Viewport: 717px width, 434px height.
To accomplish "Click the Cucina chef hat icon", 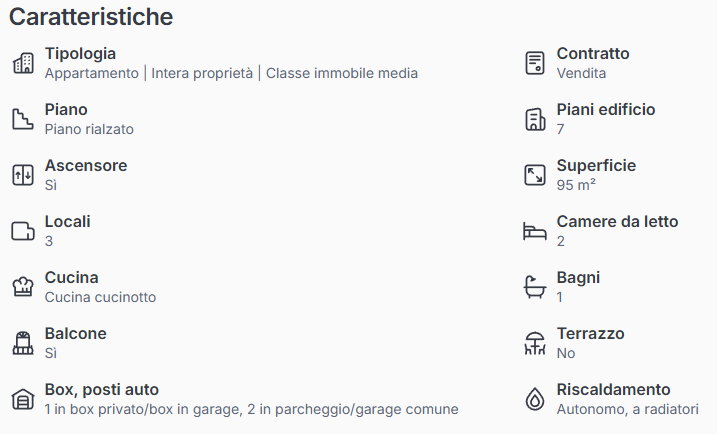I will click(22, 288).
